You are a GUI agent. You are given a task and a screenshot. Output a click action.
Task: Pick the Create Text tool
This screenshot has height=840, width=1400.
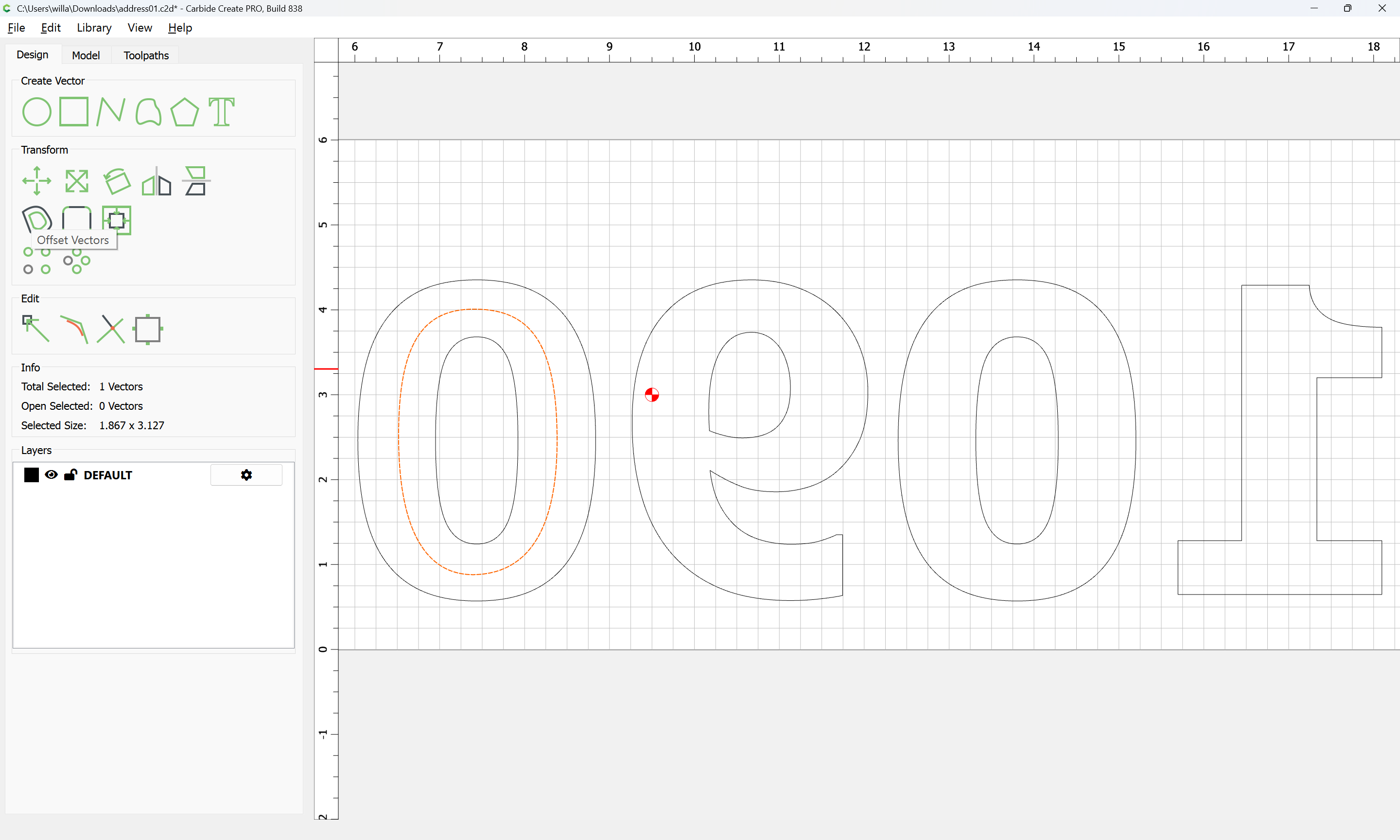click(221, 111)
